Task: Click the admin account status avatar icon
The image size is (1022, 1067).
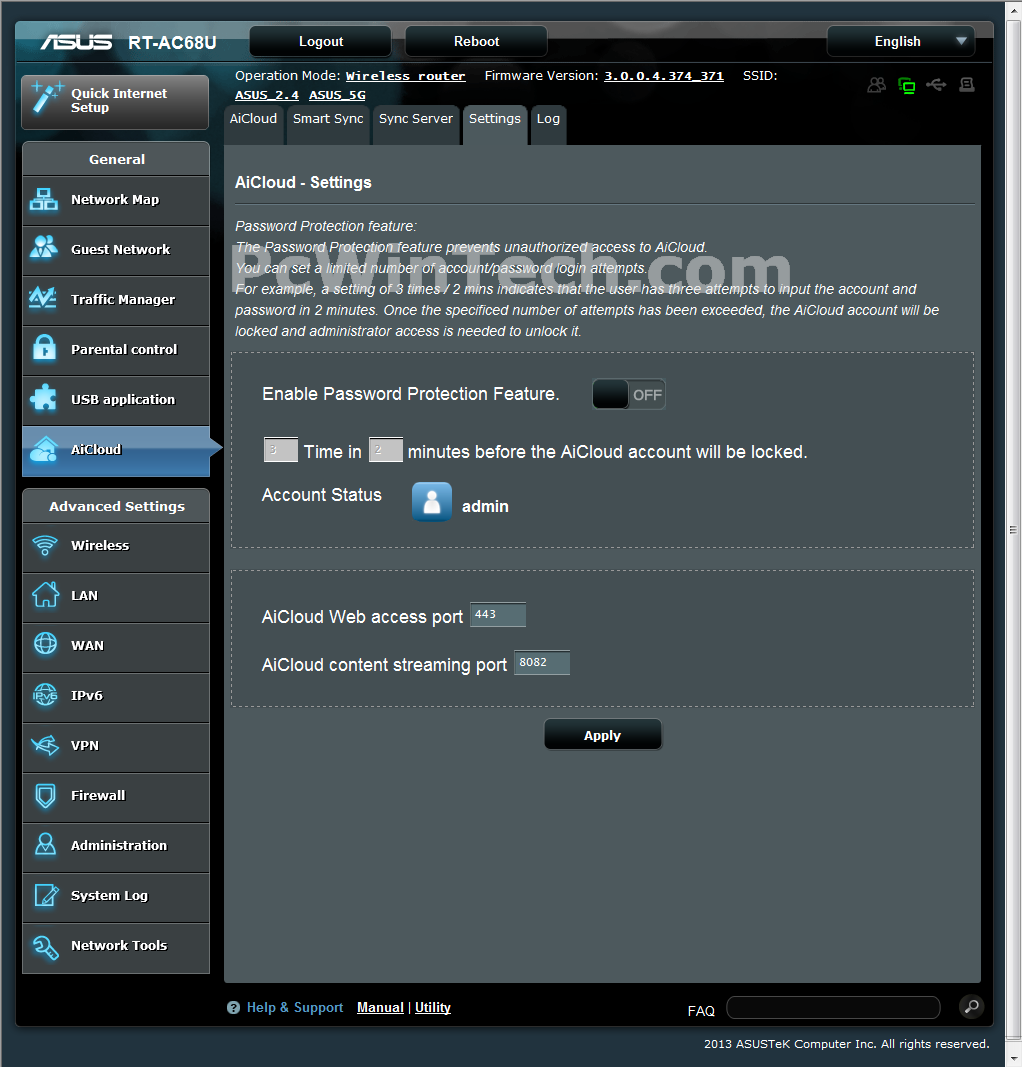Action: (431, 502)
